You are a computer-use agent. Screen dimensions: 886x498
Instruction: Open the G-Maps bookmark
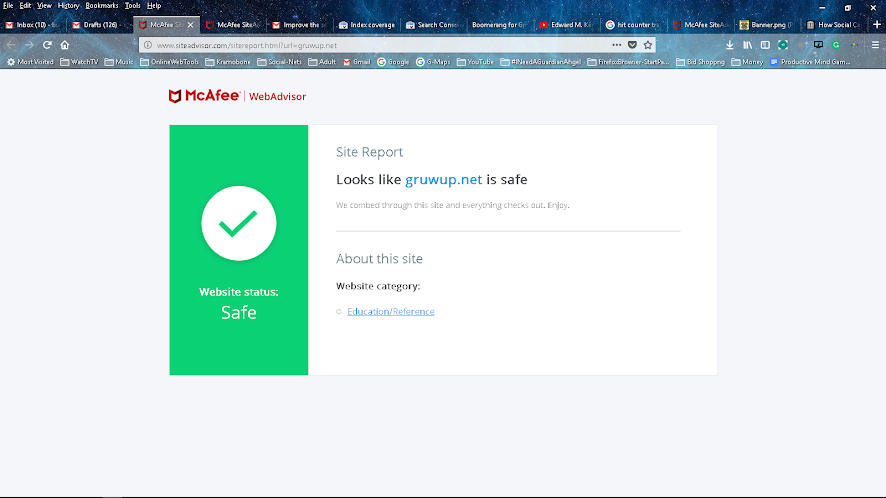pos(433,62)
